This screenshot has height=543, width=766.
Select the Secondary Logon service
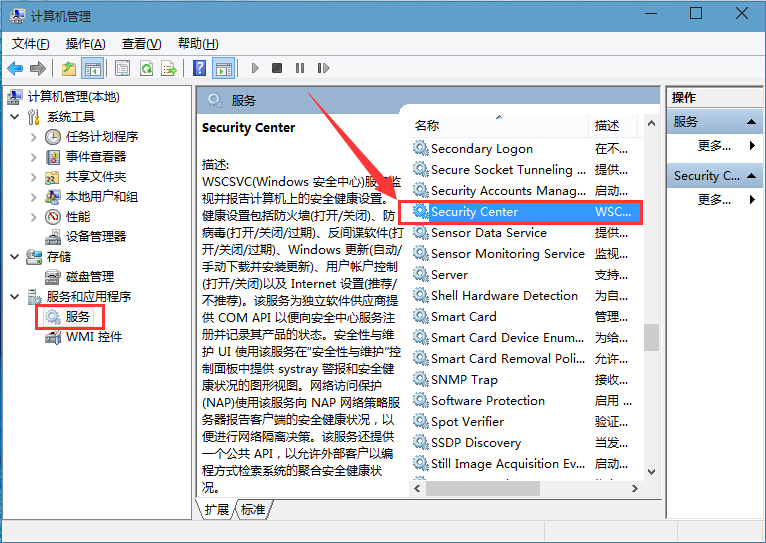(x=526, y=148)
